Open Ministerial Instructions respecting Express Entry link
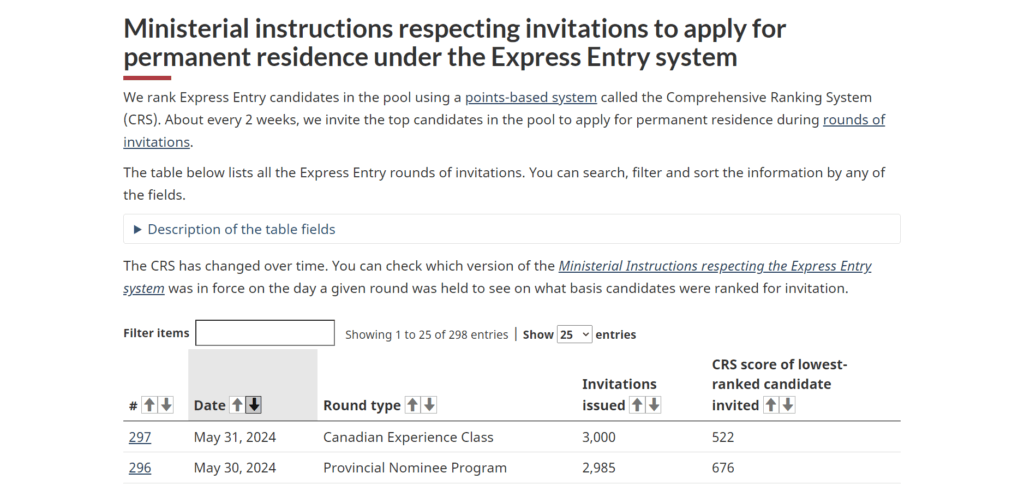 pos(714,267)
